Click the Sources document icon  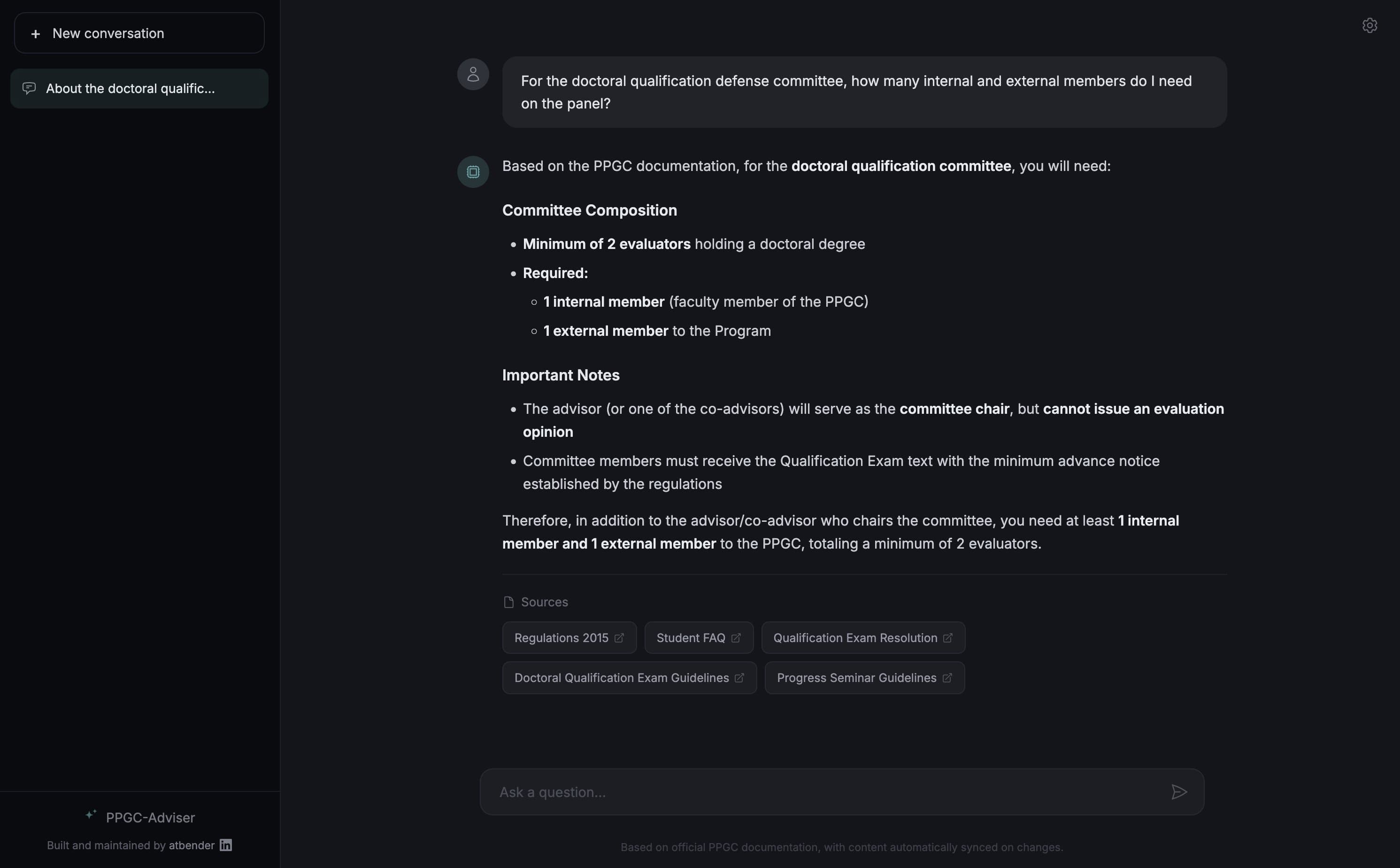click(508, 602)
